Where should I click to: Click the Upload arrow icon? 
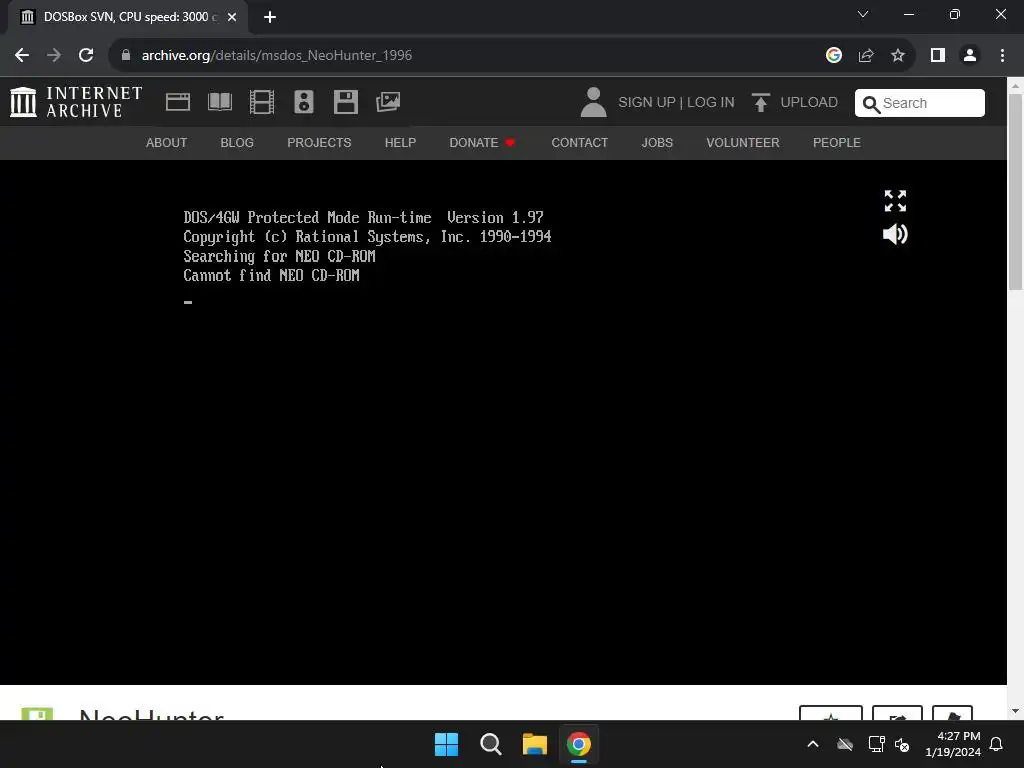(x=760, y=103)
